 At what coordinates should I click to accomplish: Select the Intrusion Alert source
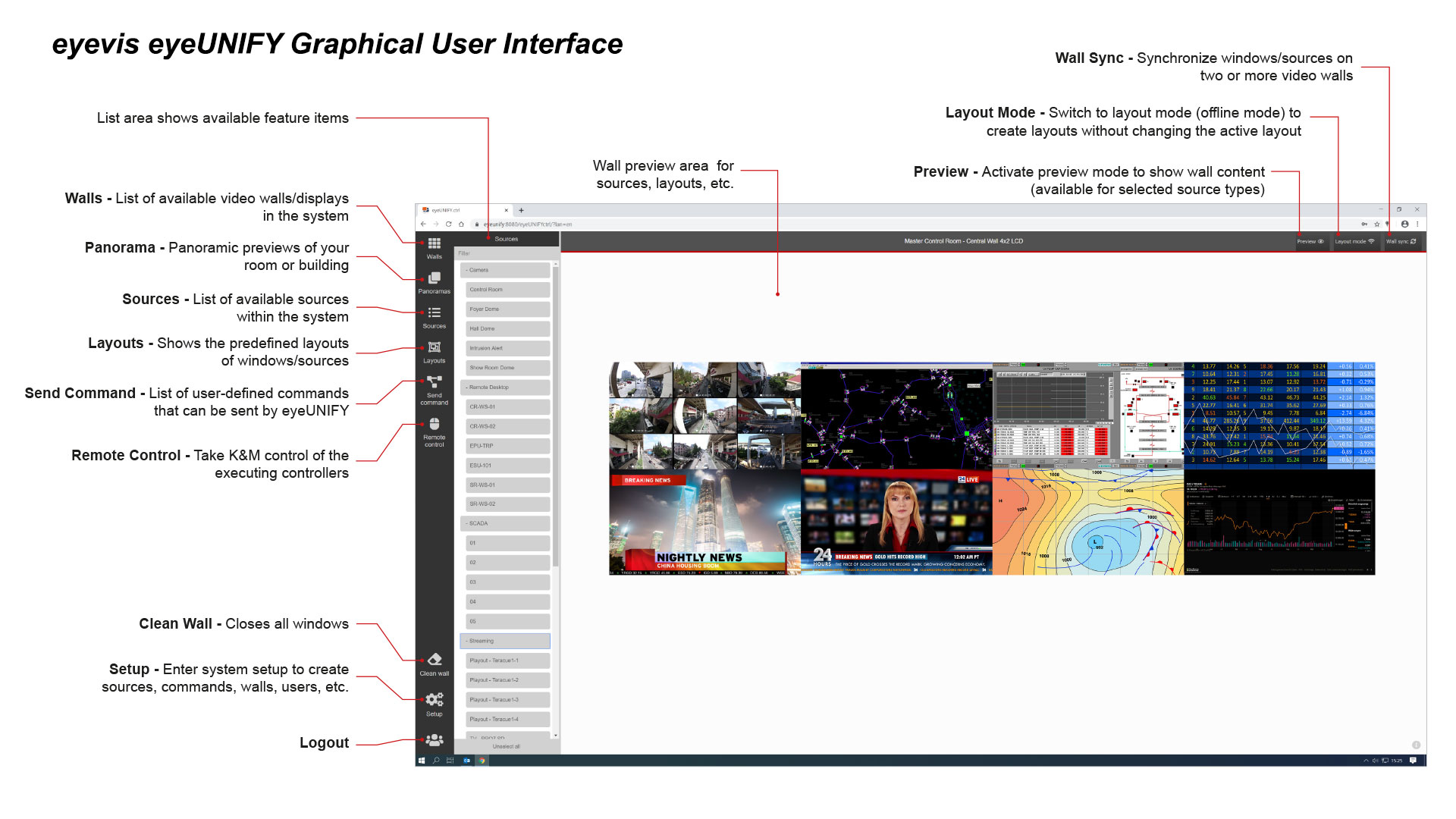pos(507,349)
